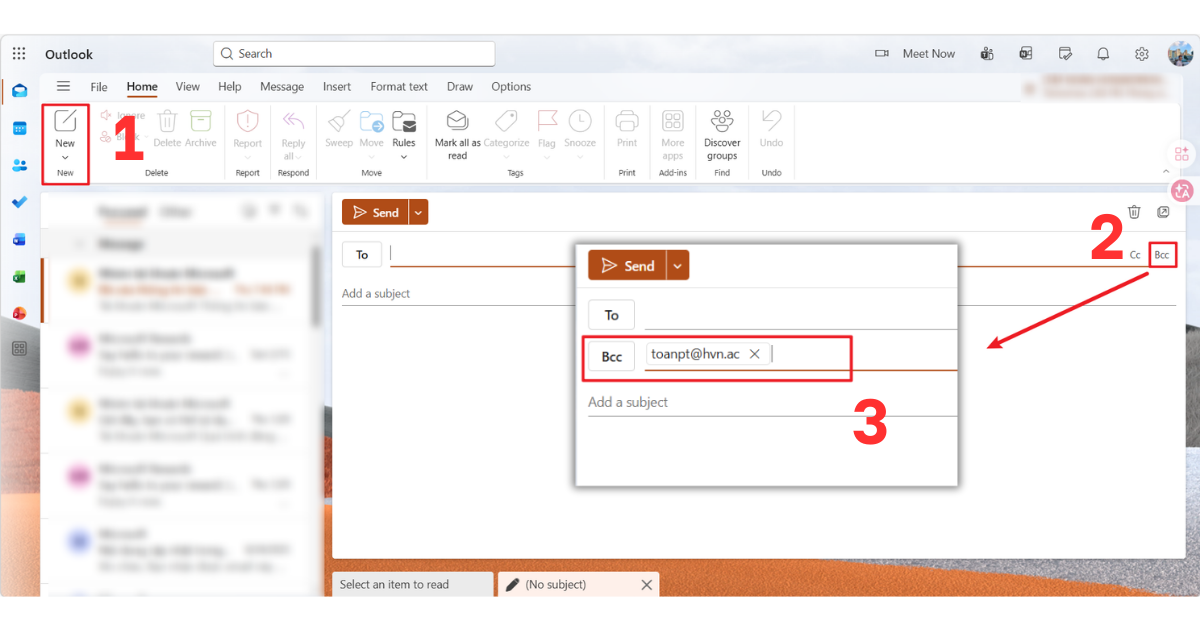Discard the draft with the trash icon
This screenshot has height=630, width=1200.
click(x=1135, y=211)
